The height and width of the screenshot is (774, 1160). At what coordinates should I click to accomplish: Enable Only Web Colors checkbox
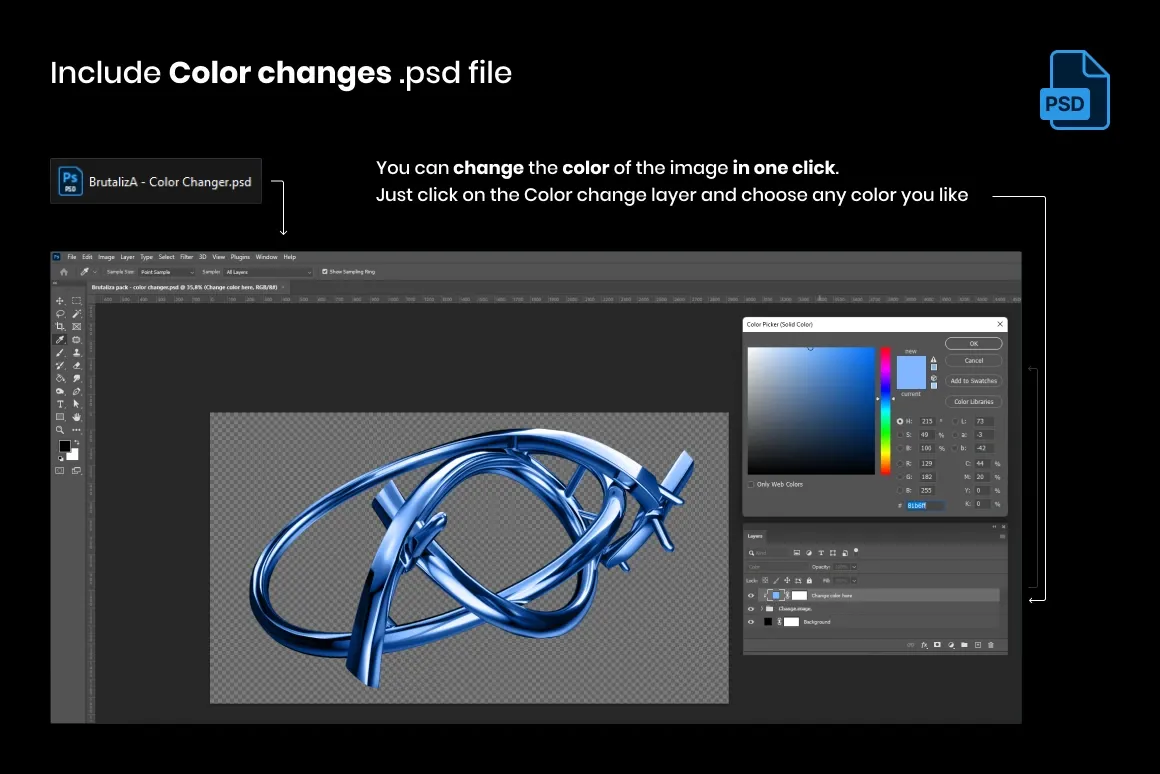[x=751, y=485]
